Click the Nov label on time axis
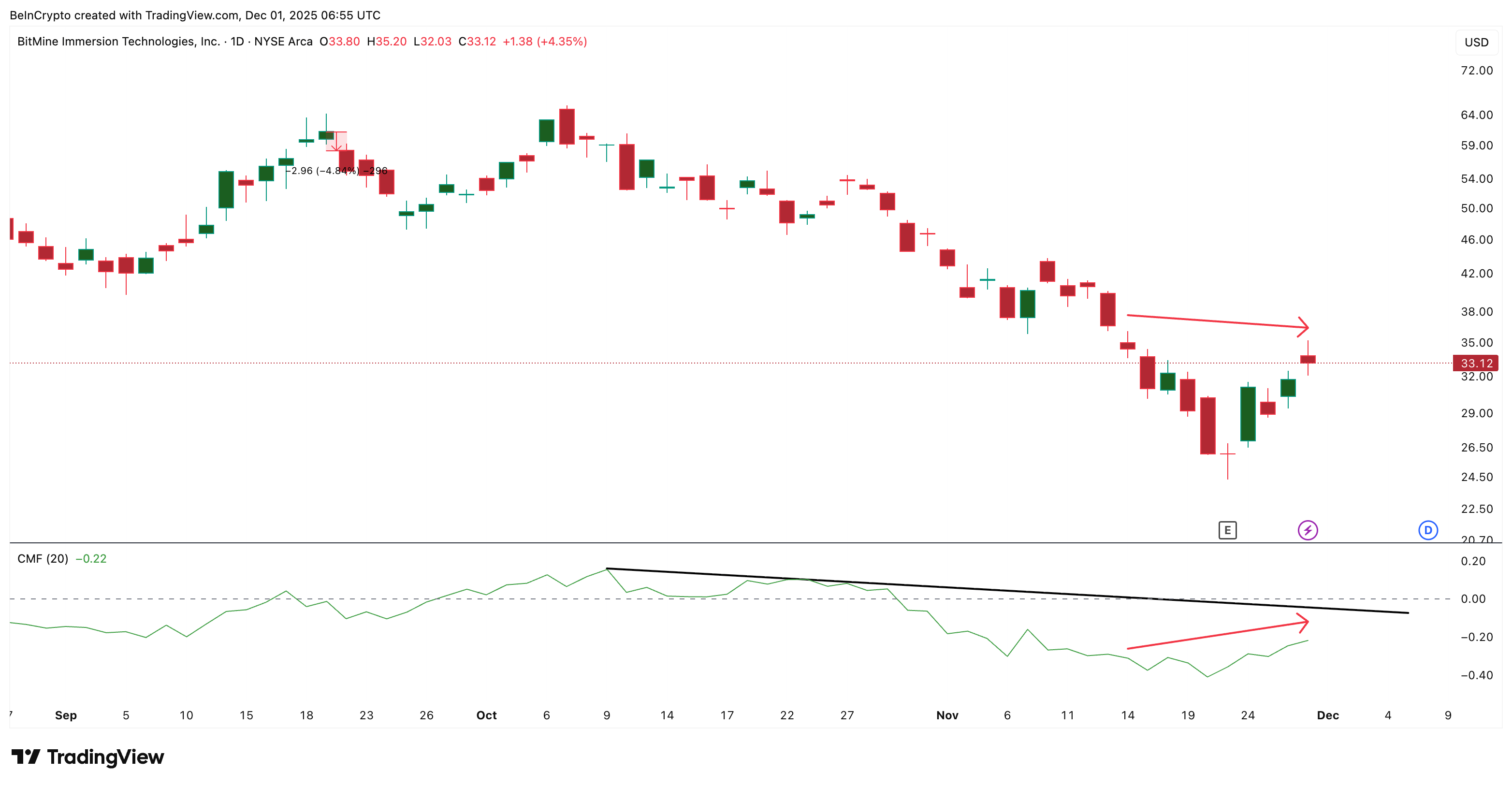The height and width of the screenshot is (786, 1512). [x=947, y=715]
